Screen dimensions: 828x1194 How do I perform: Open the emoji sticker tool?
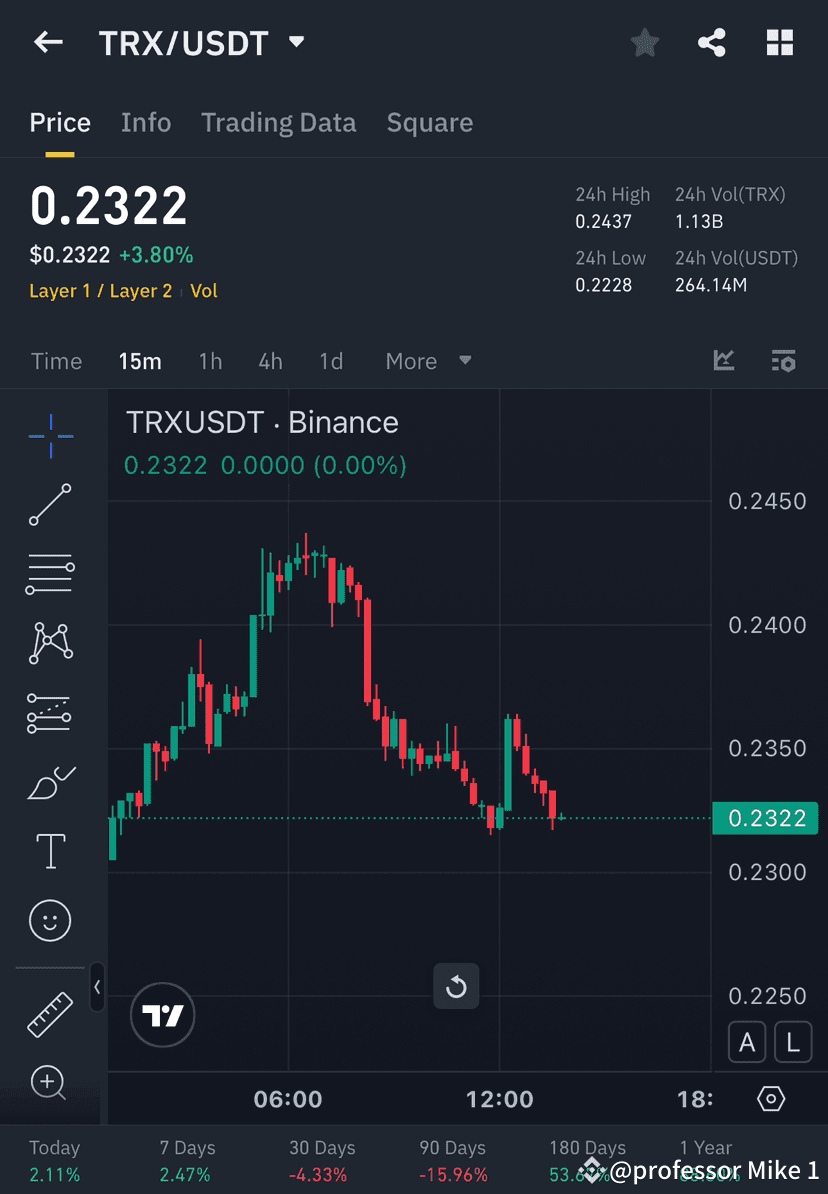50,920
